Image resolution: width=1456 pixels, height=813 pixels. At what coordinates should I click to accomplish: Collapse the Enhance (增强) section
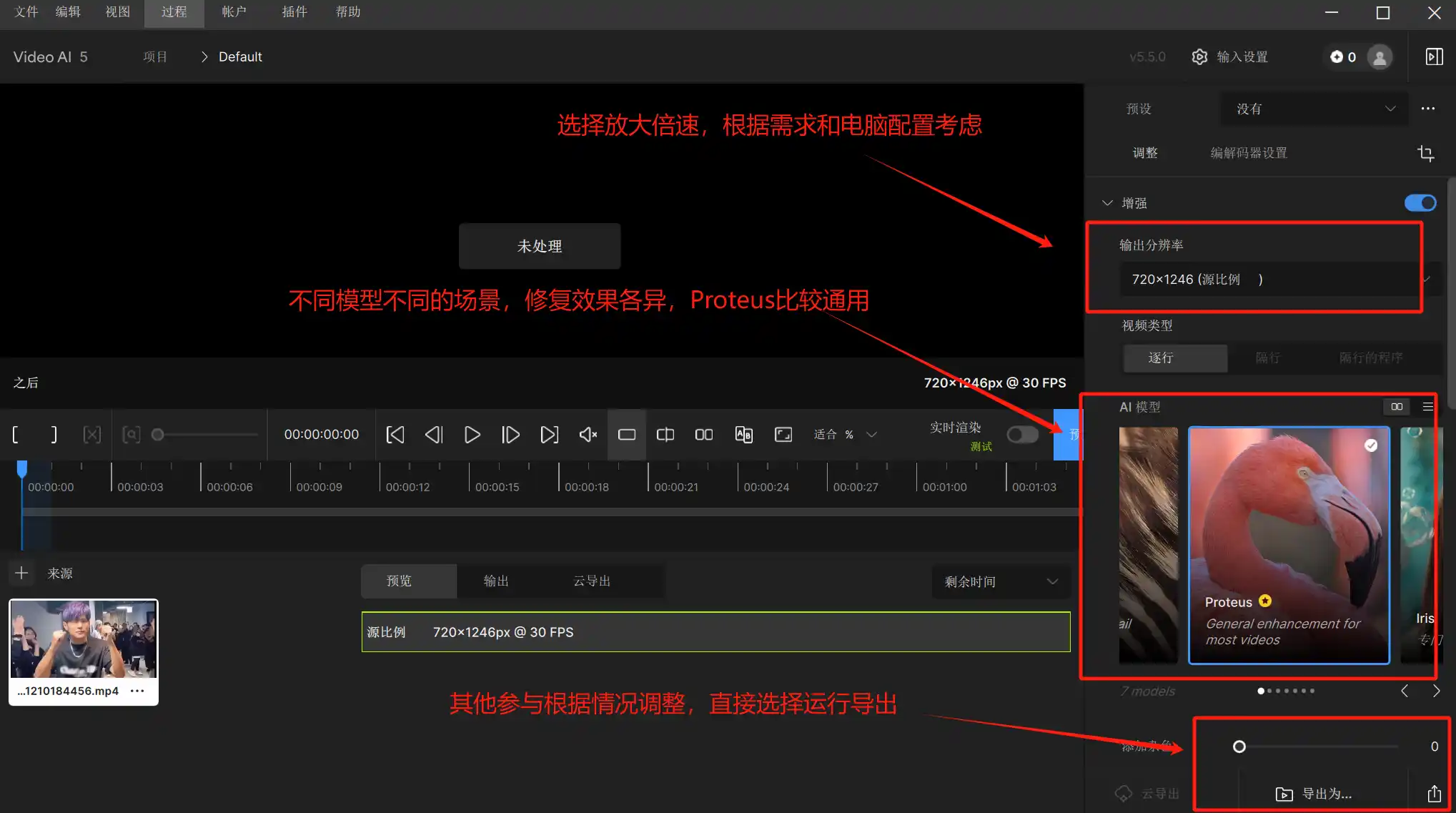click(1107, 203)
